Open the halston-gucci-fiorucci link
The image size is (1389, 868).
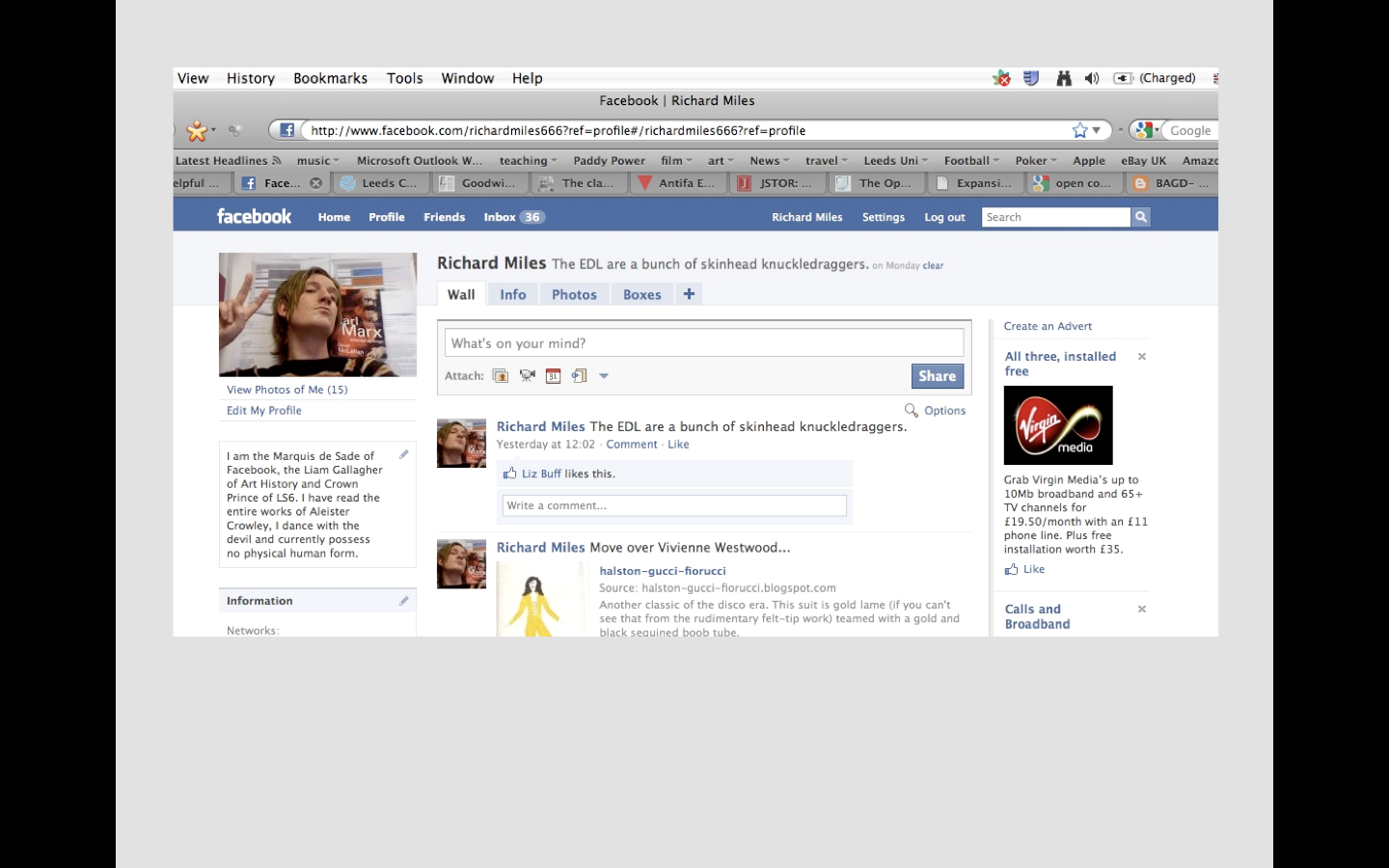[x=663, y=571]
